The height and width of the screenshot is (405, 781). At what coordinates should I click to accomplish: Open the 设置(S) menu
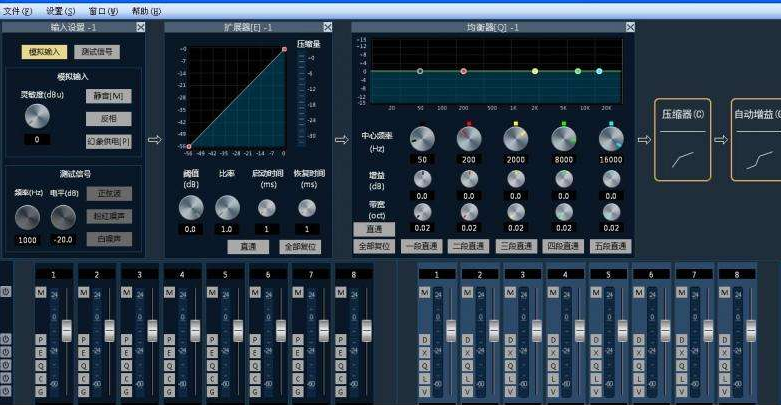60,11
